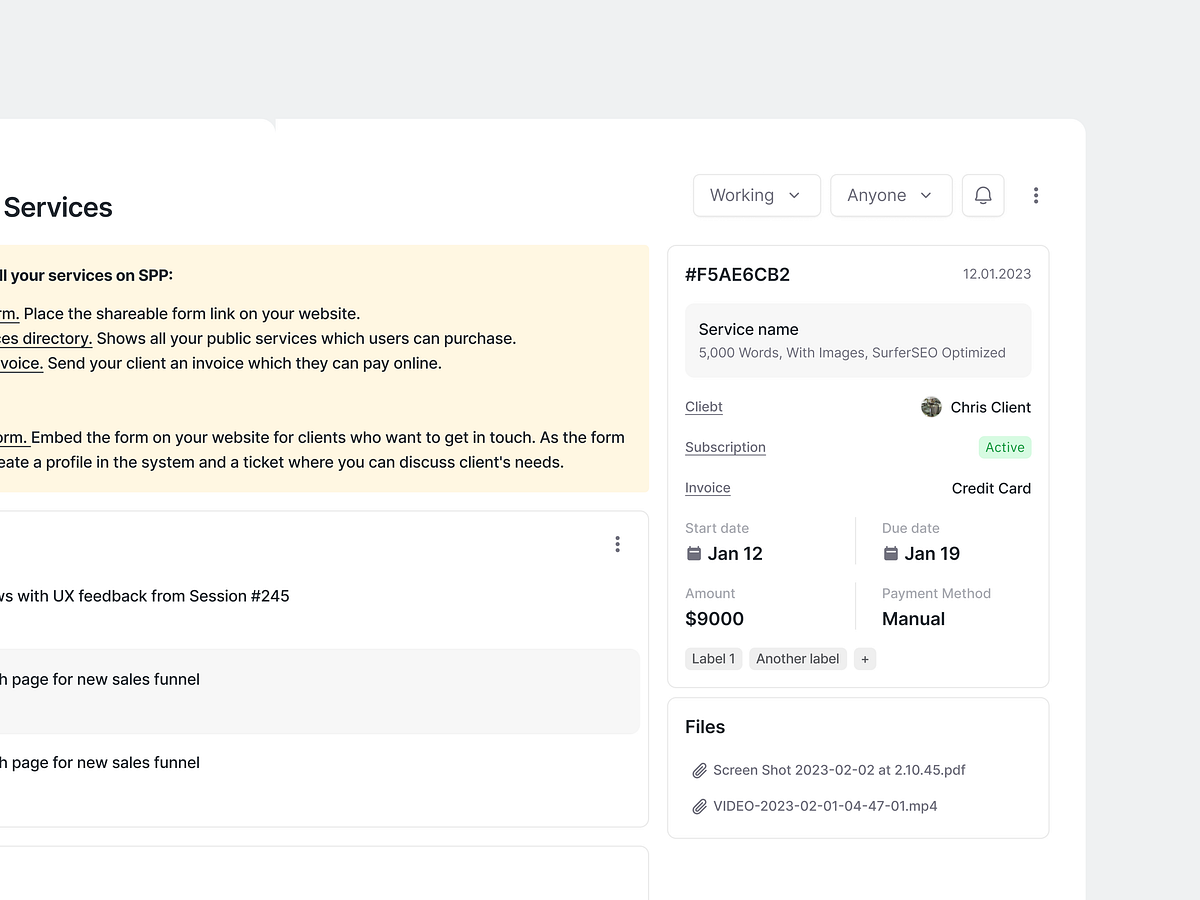
Task: Open the Working status dropdown
Action: point(756,195)
